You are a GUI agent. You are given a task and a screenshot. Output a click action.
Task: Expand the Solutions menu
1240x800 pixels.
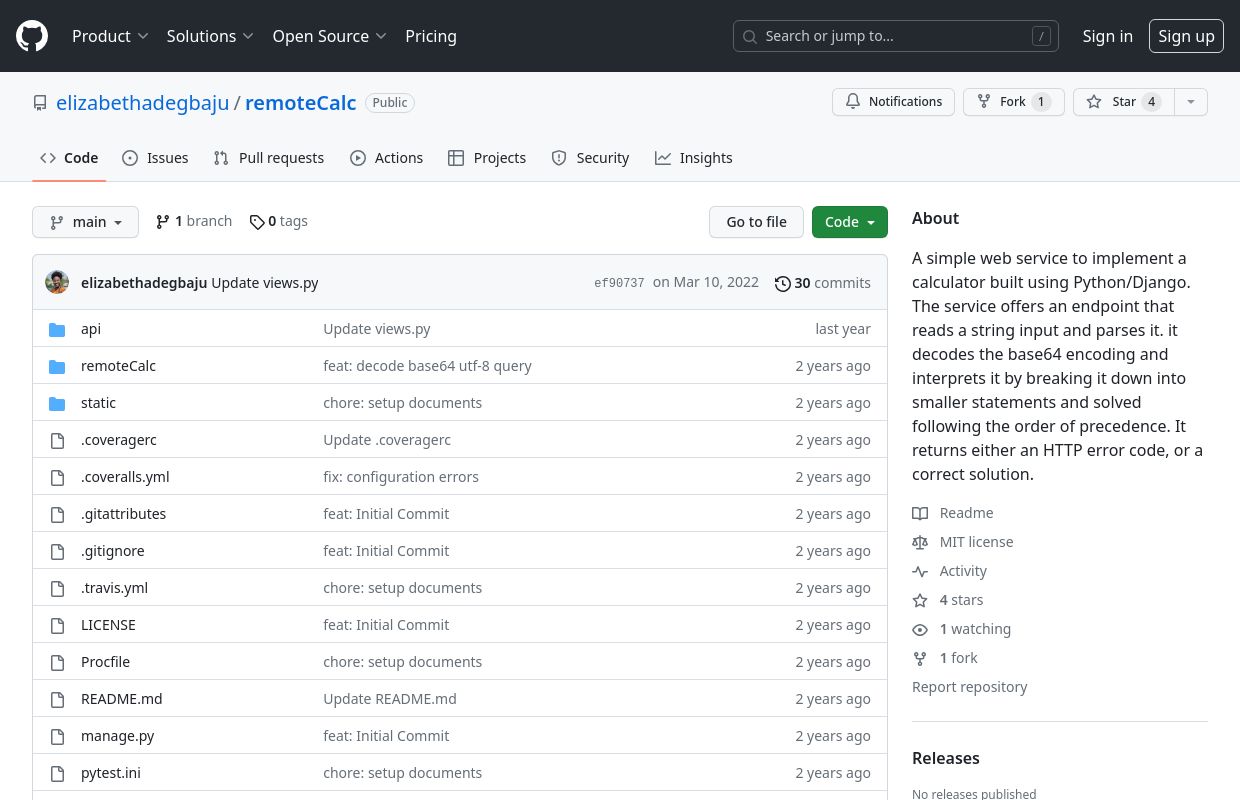click(x=211, y=36)
